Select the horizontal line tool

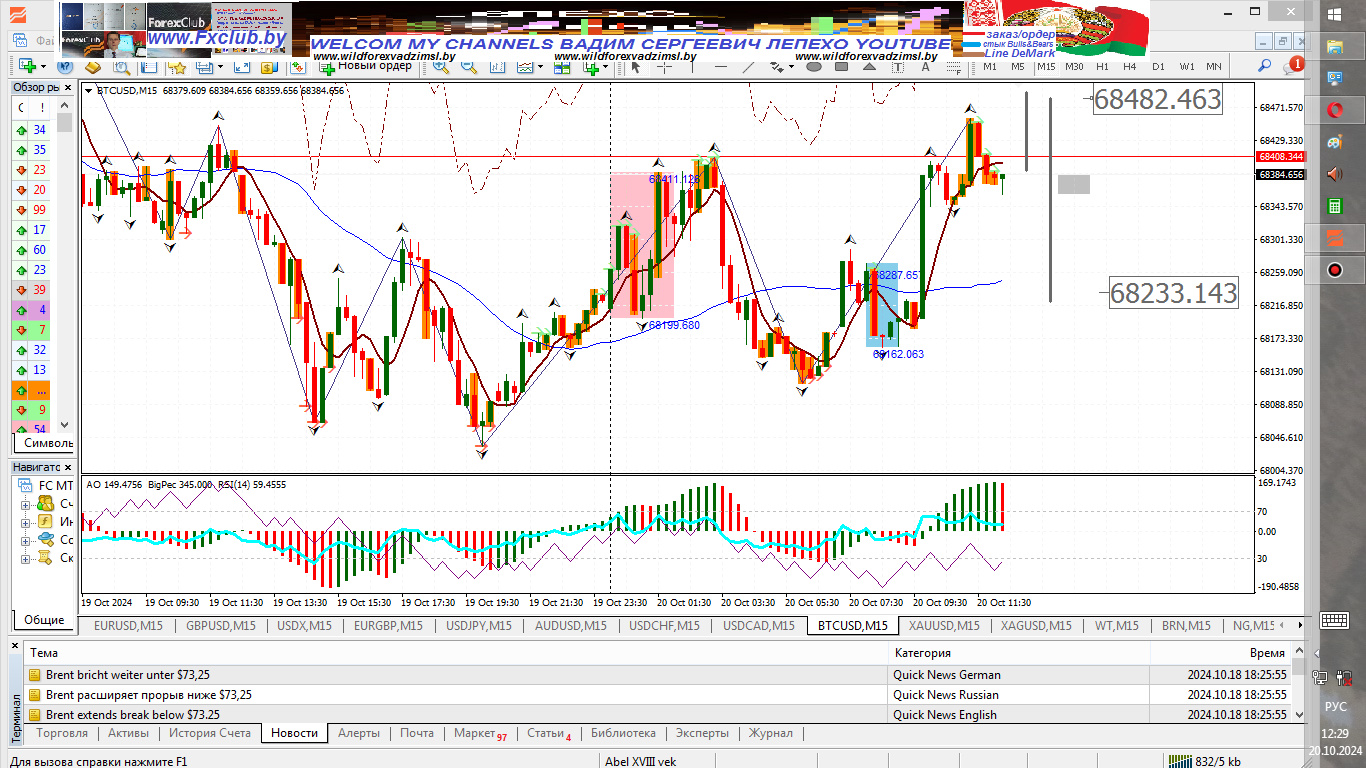721,66
